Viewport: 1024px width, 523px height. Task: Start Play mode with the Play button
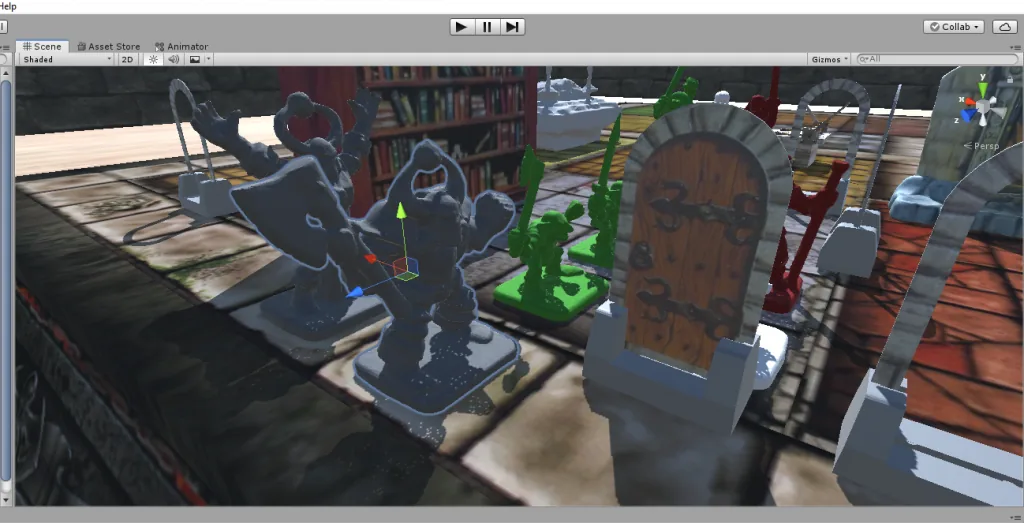click(x=462, y=27)
